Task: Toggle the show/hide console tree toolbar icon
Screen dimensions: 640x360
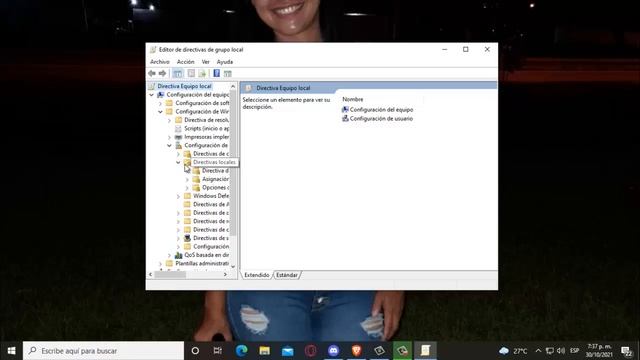Action: 178,73
